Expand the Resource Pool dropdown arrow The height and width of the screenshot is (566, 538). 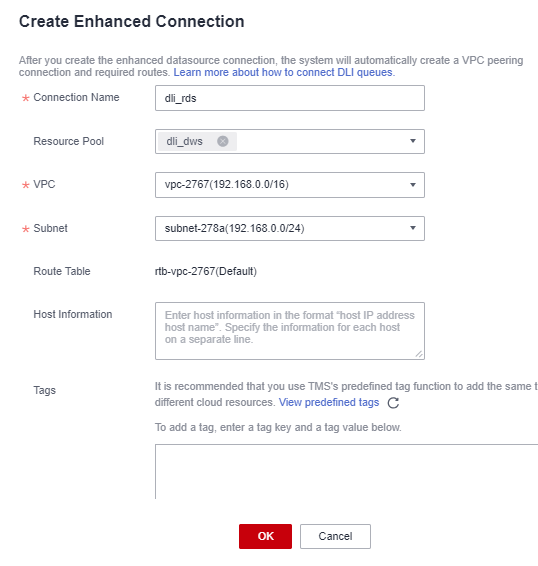pos(413,141)
